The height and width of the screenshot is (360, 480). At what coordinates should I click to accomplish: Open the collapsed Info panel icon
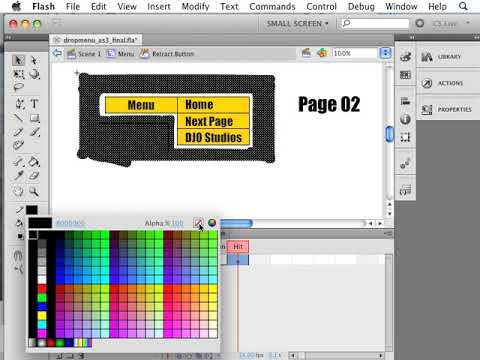click(x=405, y=119)
